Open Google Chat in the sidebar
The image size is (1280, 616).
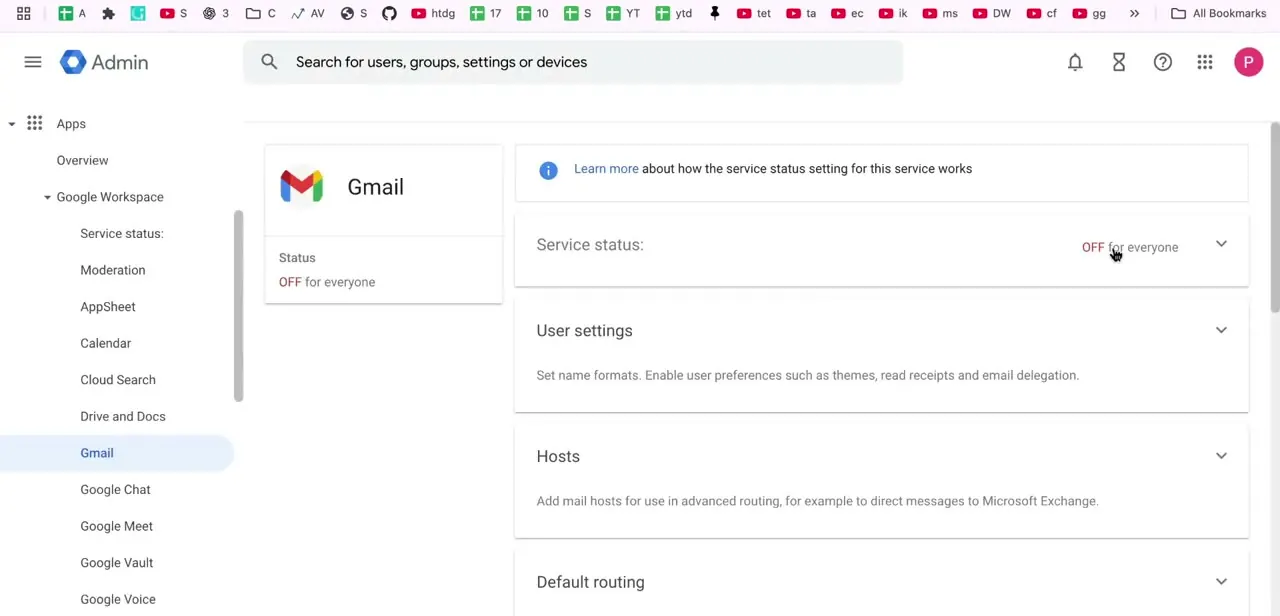pyautogui.click(x=115, y=490)
